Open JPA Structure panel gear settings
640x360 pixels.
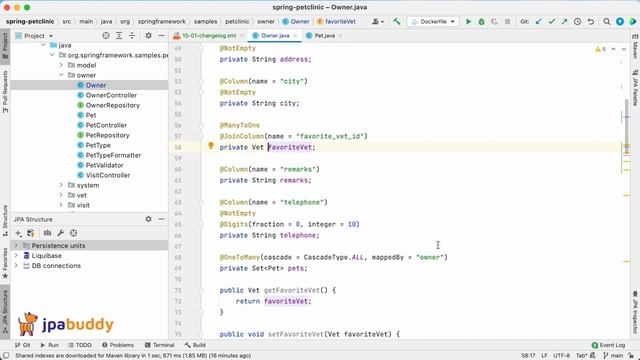(x=149, y=219)
